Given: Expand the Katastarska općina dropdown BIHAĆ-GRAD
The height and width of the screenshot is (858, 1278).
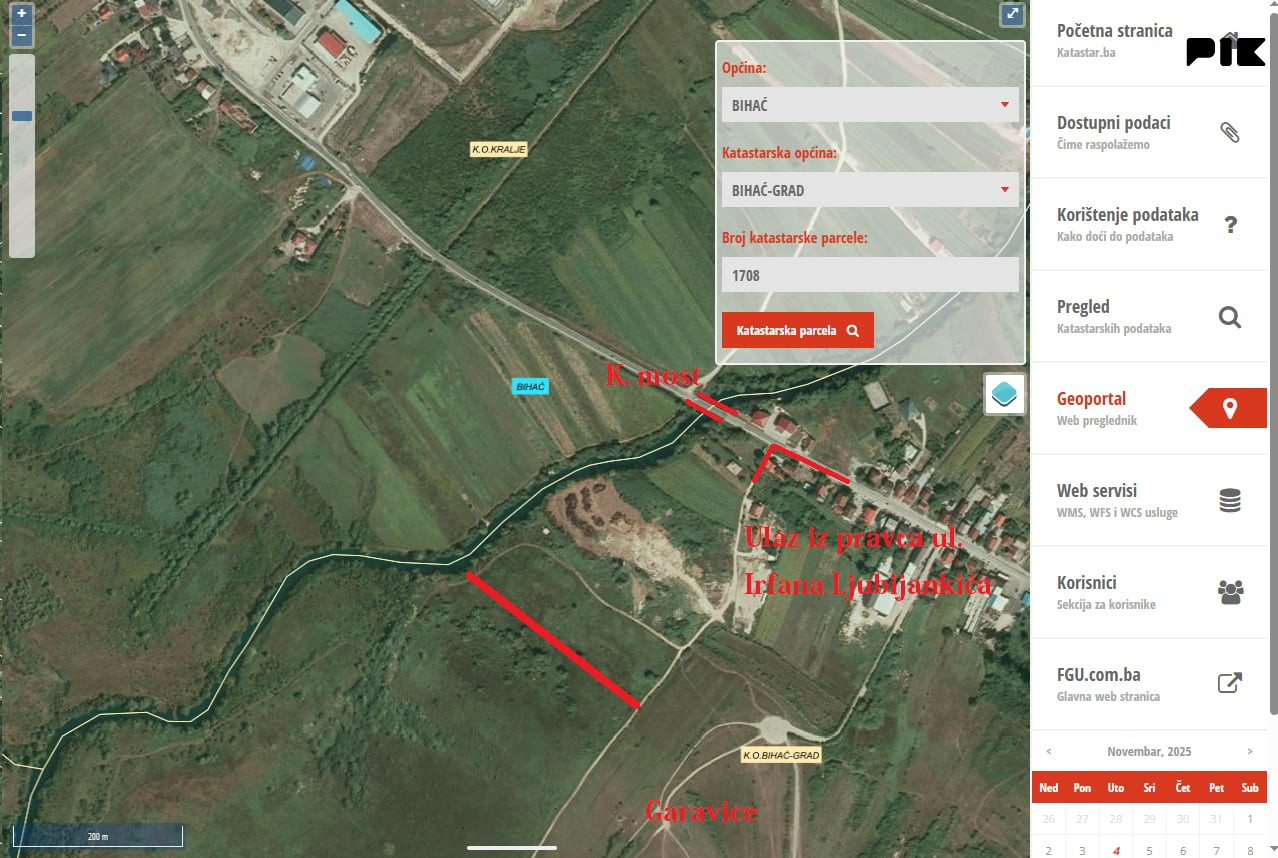Looking at the screenshot, I should point(870,190).
